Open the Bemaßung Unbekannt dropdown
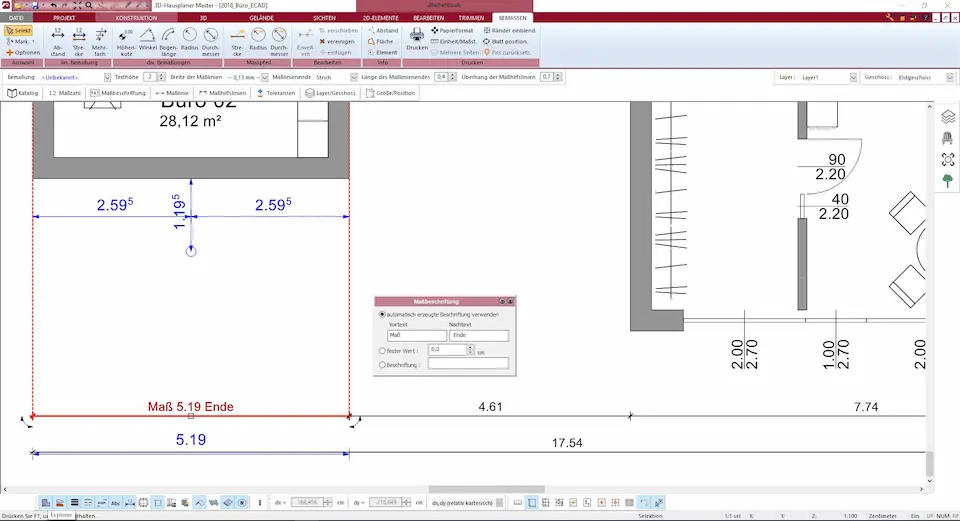The height and width of the screenshot is (521, 960). point(107,78)
